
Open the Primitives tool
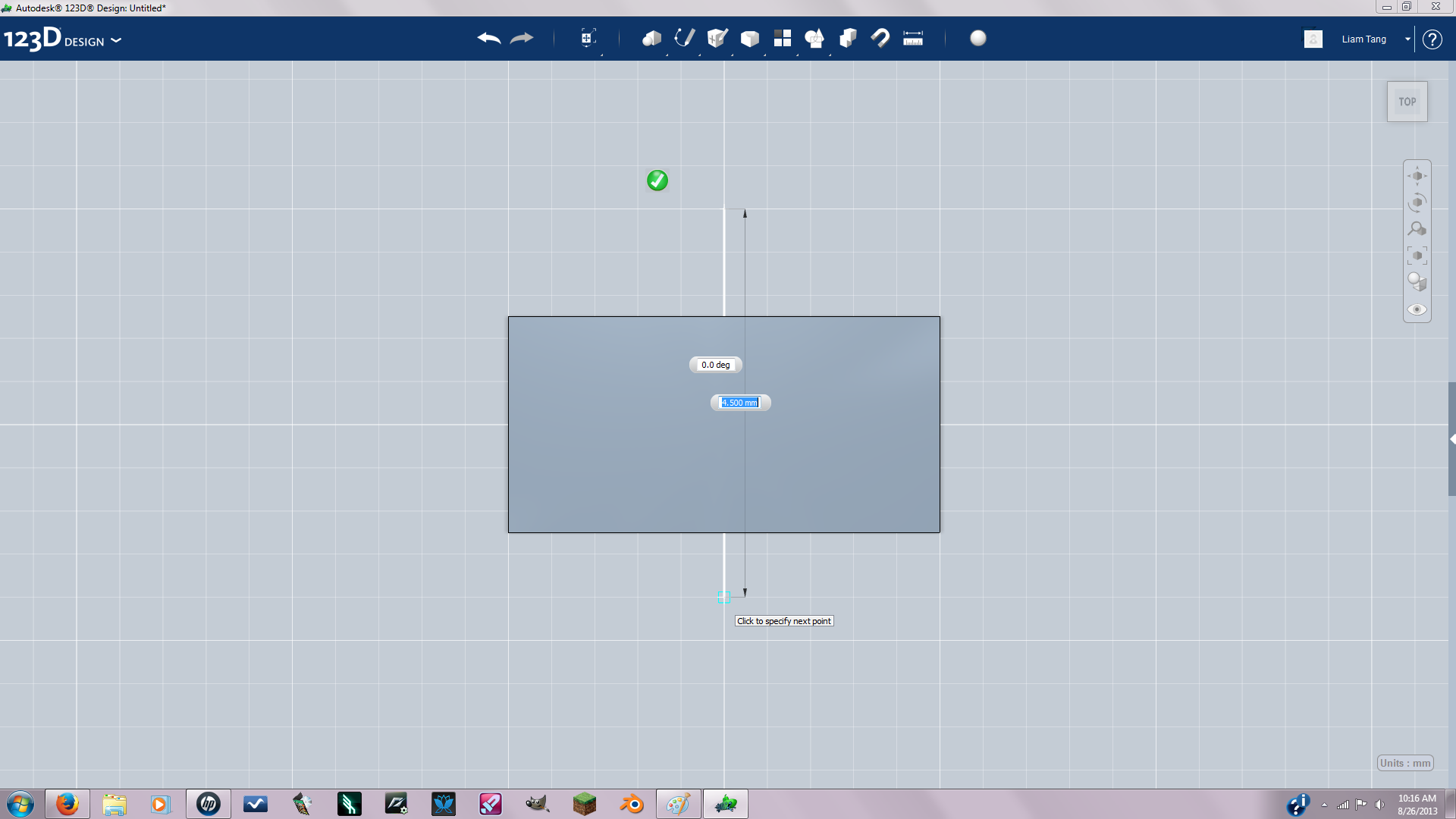click(x=651, y=38)
